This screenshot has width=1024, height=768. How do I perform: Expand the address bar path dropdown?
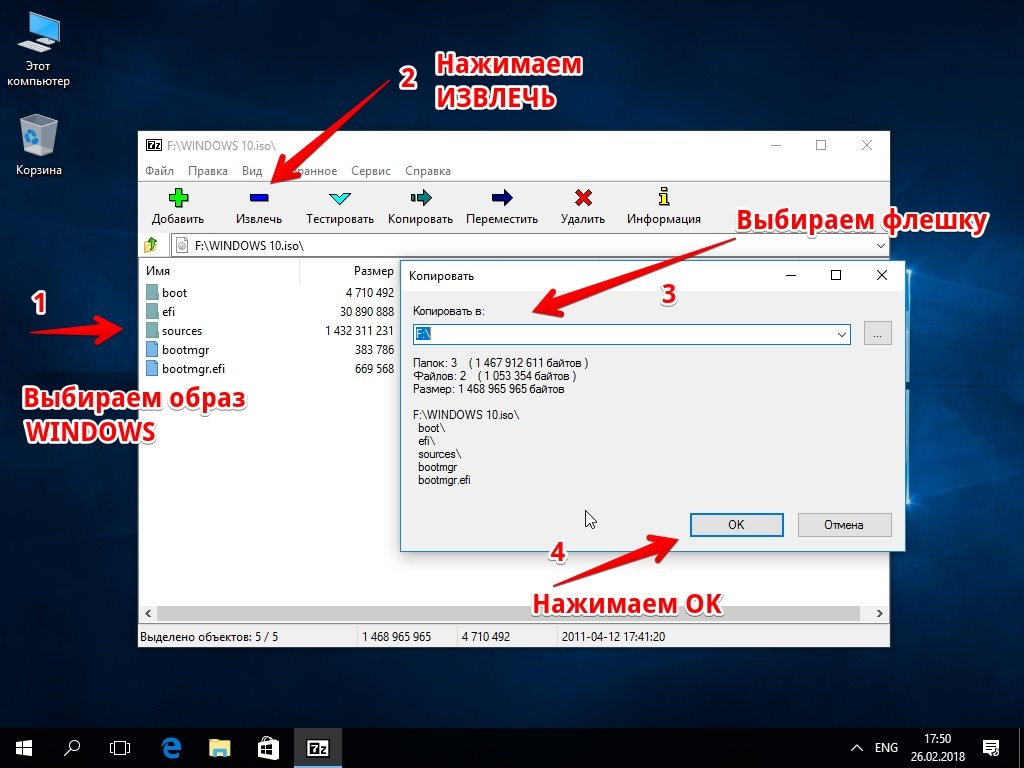[880, 246]
